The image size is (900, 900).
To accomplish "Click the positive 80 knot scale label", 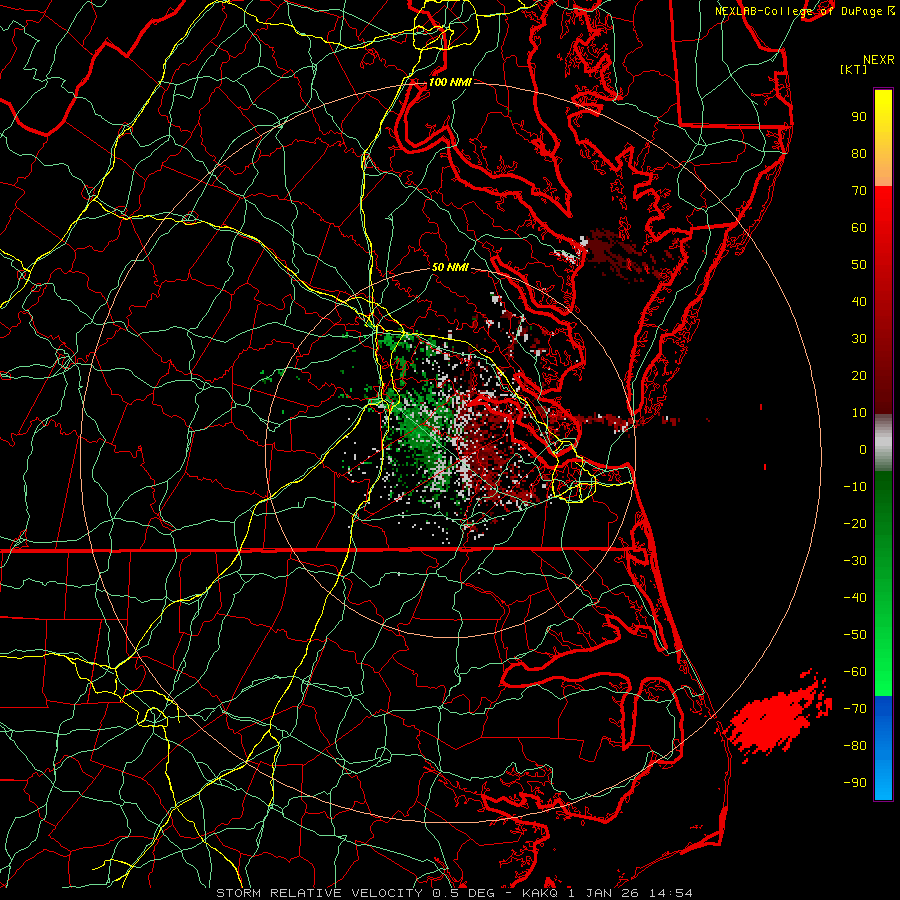I will pyautogui.click(x=859, y=153).
